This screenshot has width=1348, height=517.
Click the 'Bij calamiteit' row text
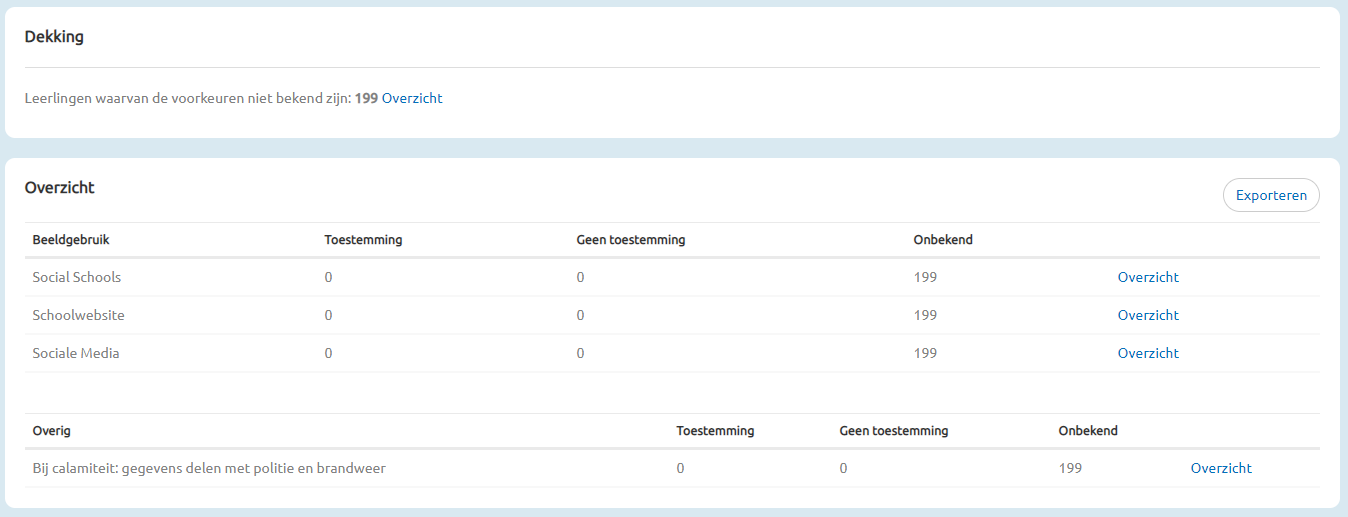[x=209, y=468]
